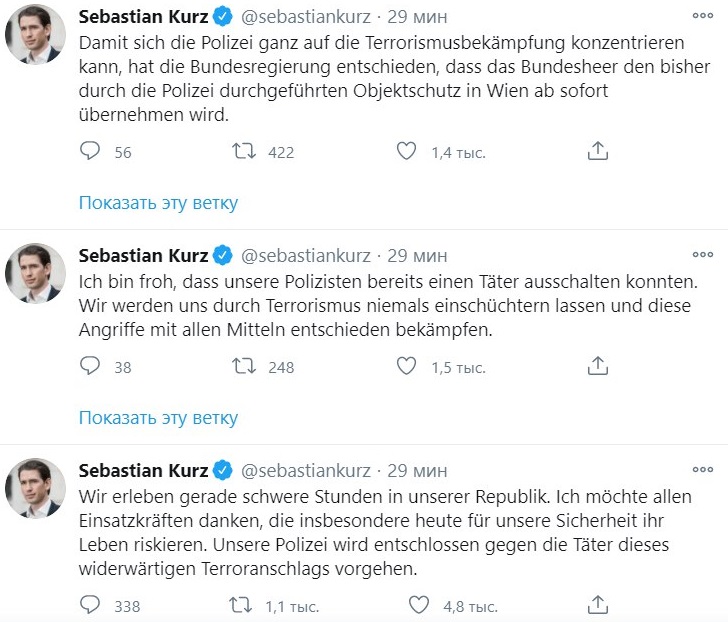
Task: Reply to the Bundesheer Objektschutz tweet
Action: (x=90, y=152)
